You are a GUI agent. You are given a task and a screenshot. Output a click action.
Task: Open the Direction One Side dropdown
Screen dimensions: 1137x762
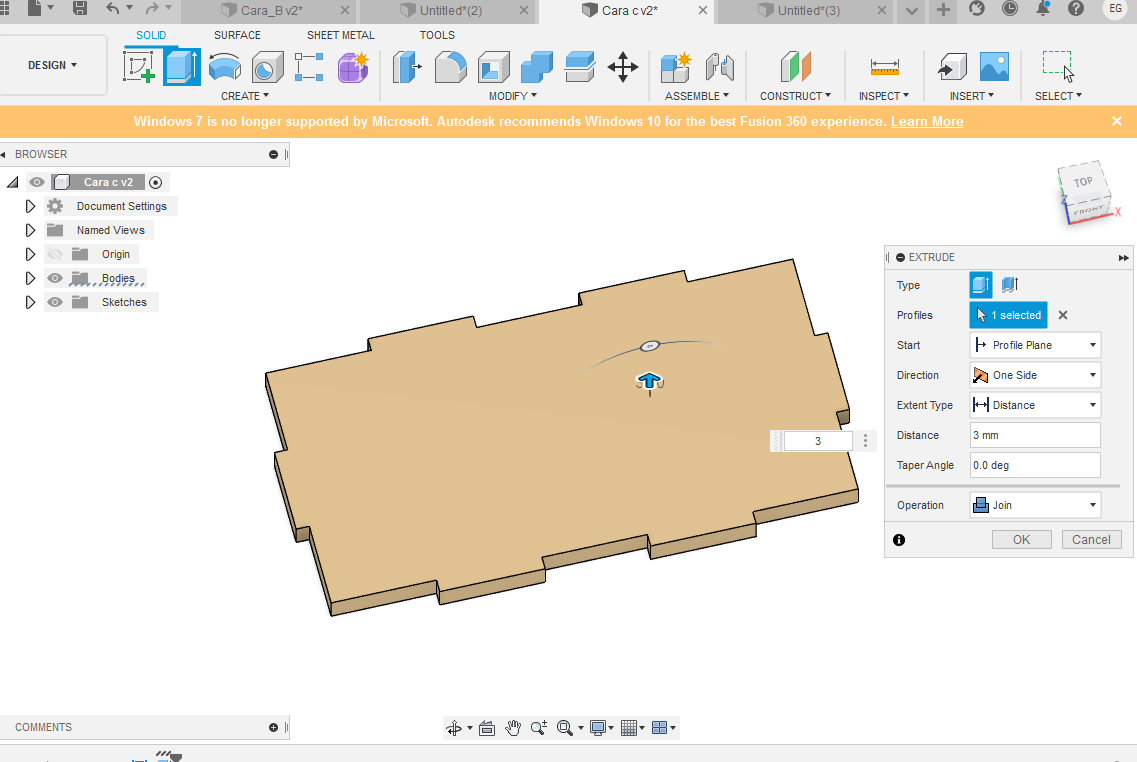tap(1035, 375)
